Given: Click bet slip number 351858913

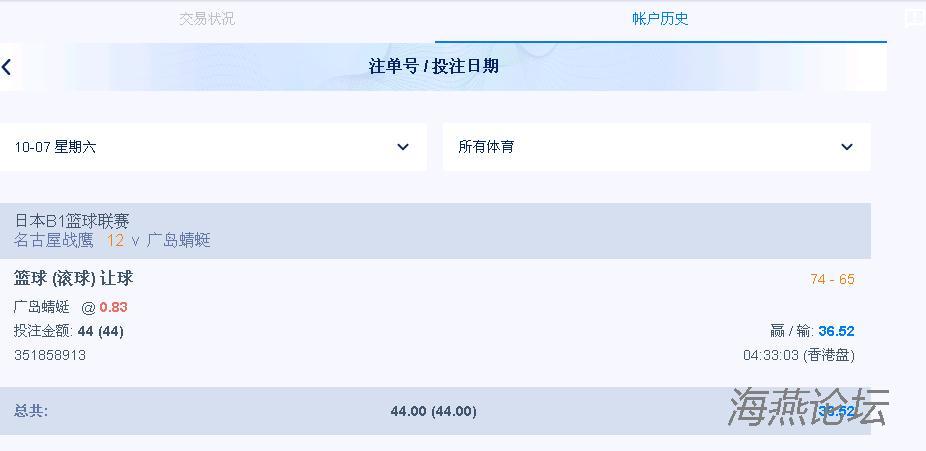Looking at the screenshot, I should pyautogui.click(x=50, y=355).
